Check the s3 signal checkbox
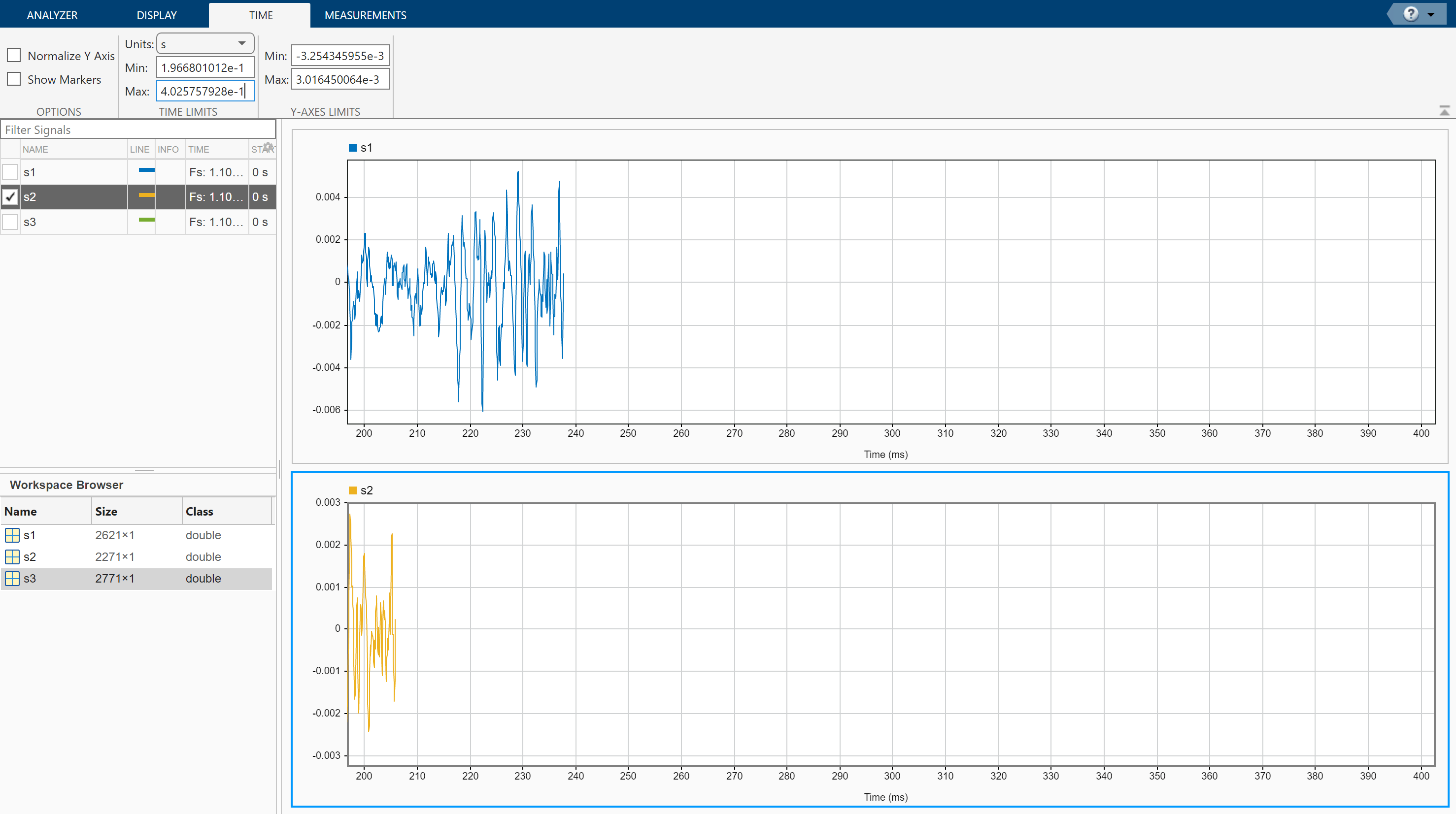 click(x=10, y=222)
